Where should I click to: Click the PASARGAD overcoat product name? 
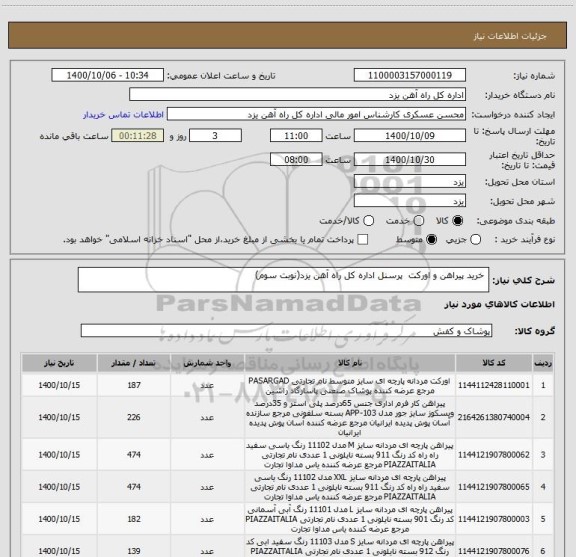pyautogui.click(x=349, y=385)
